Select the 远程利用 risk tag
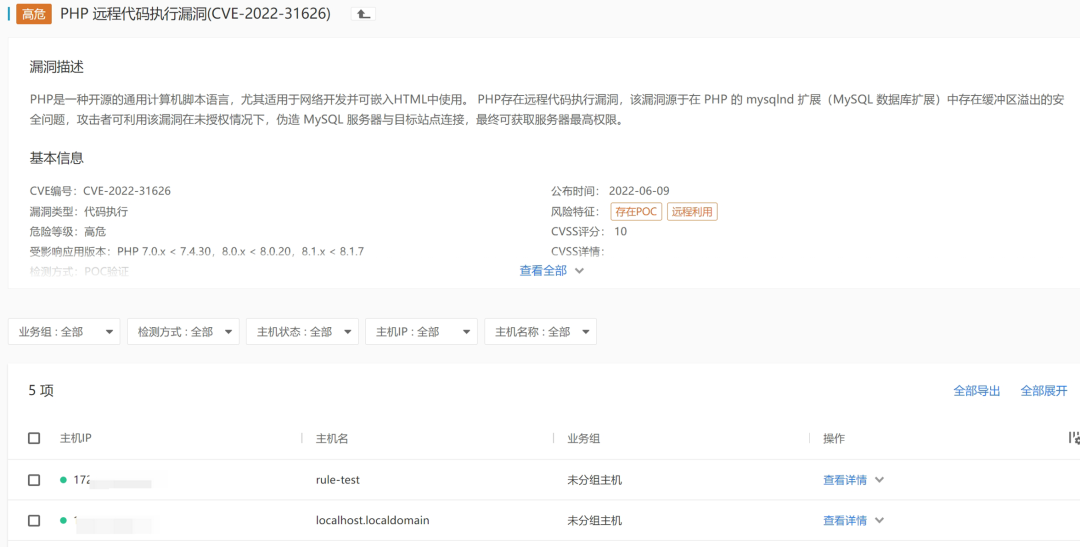 pyautogui.click(x=692, y=211)
